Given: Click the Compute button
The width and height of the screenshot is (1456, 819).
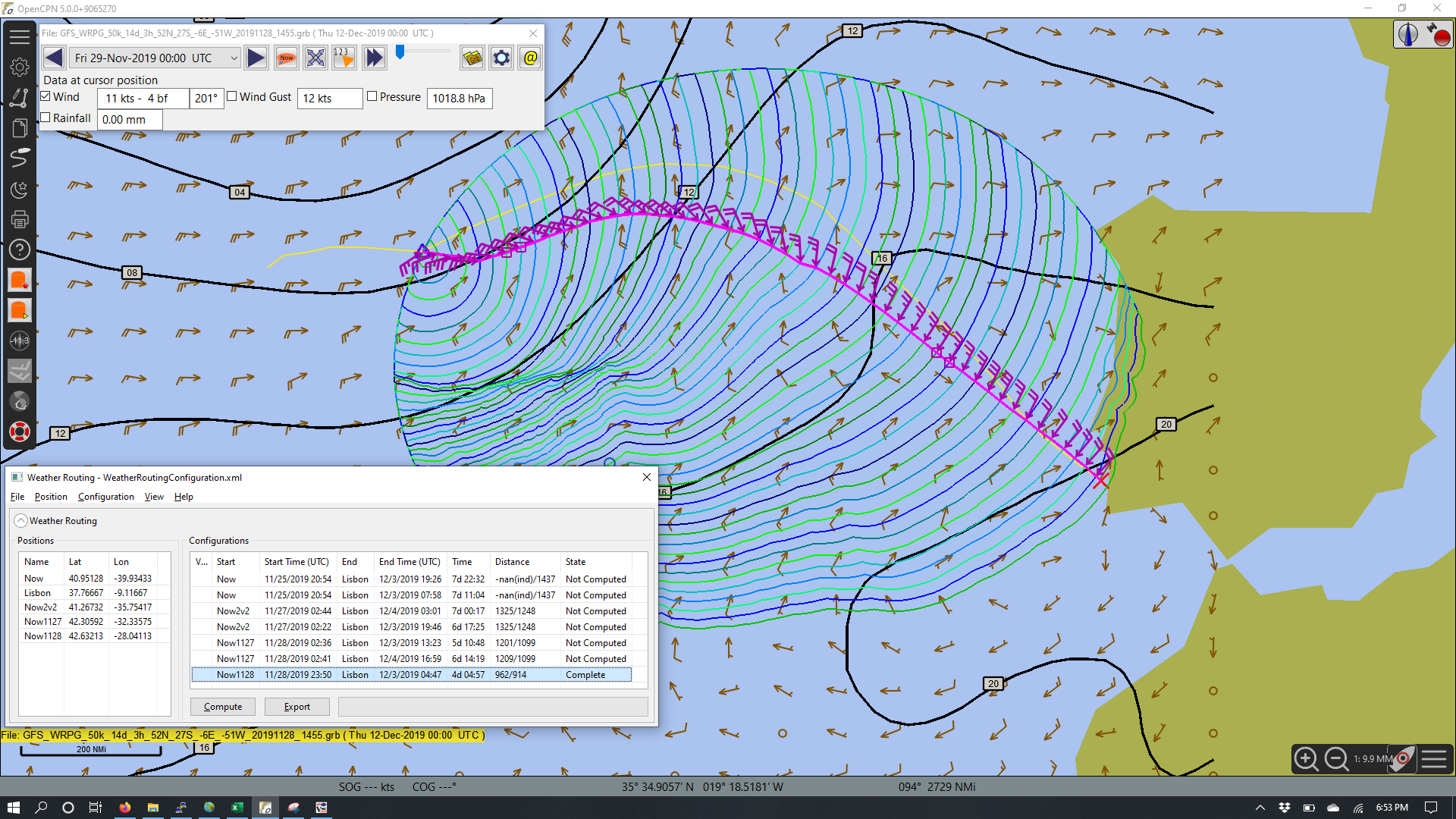Looking at the screenshot, I should [x=223, y=706].
